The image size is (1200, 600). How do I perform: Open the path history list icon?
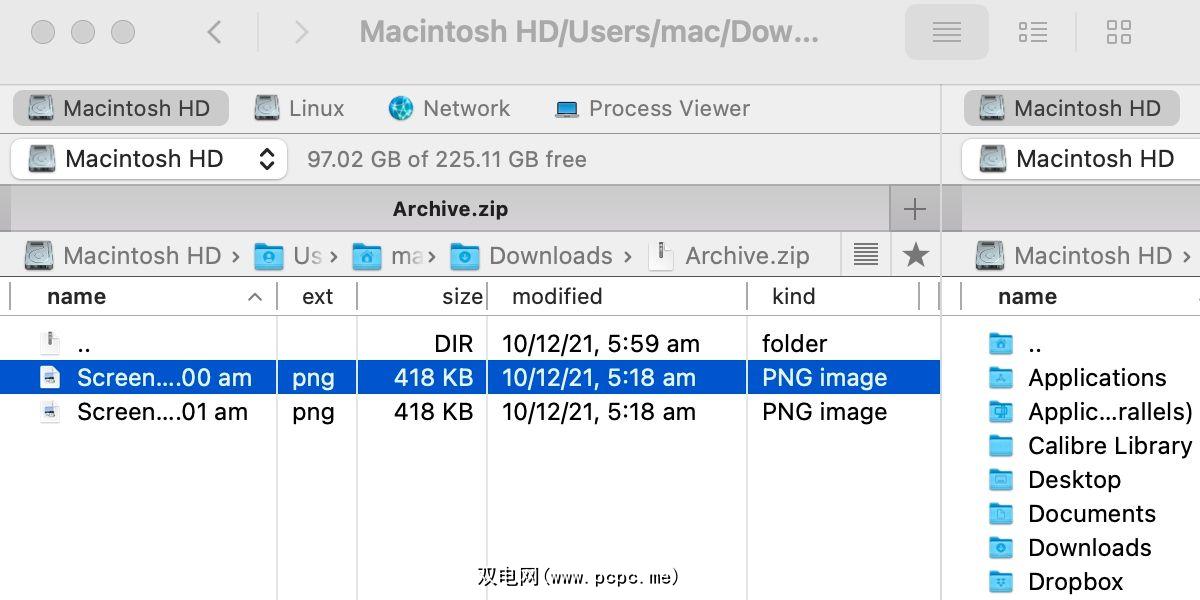(866, 255)
